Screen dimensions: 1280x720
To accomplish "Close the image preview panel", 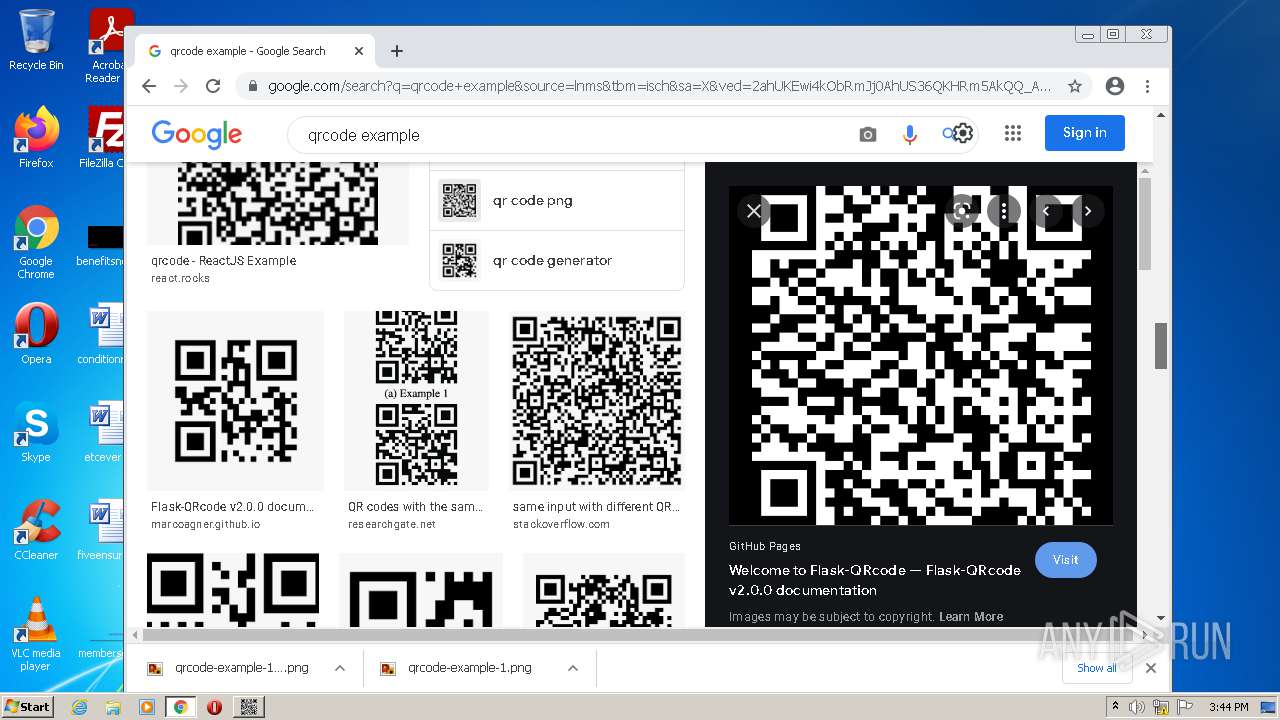I will 754,211.
